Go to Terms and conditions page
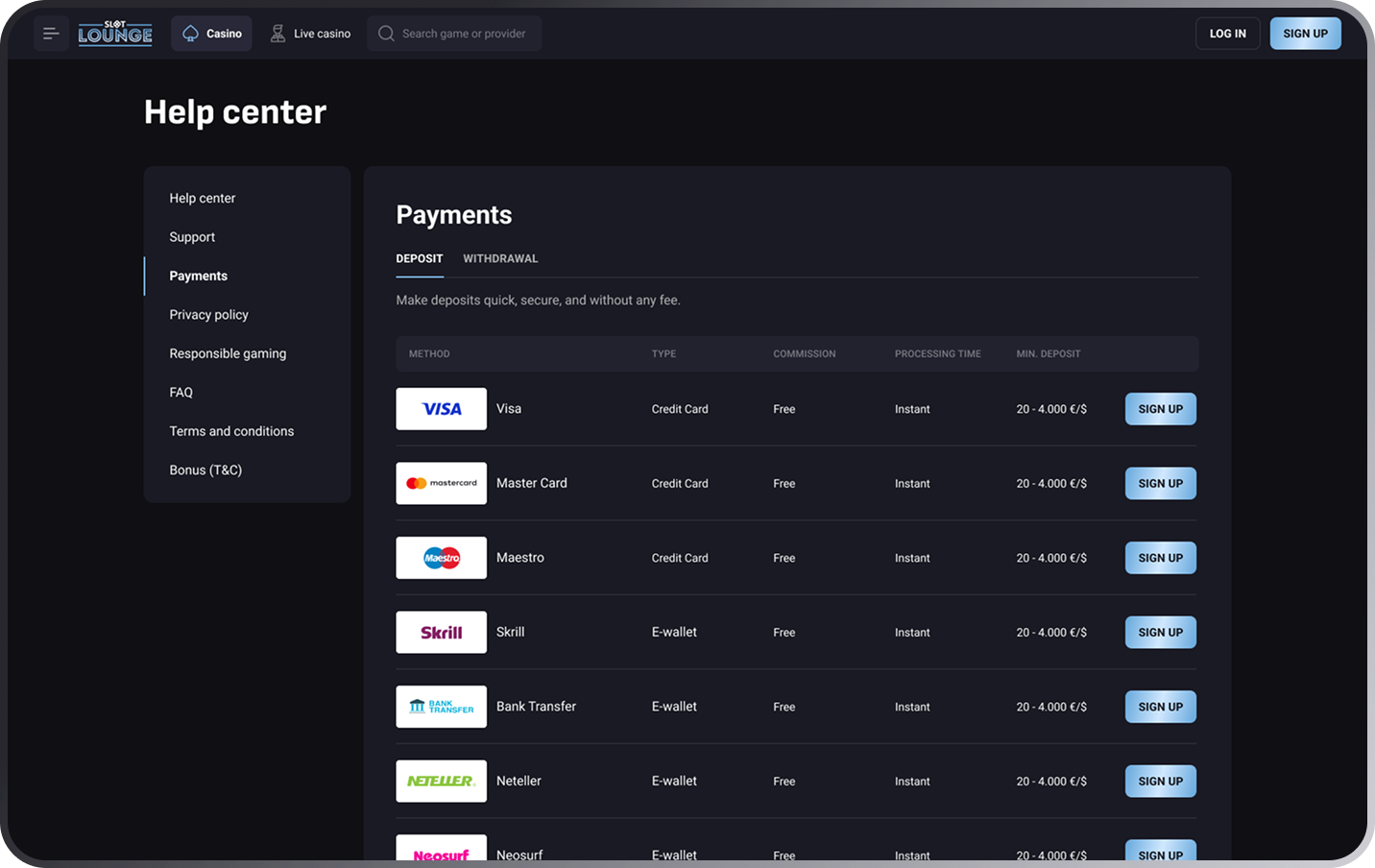 pyautogui.click(x=231, y=431)
